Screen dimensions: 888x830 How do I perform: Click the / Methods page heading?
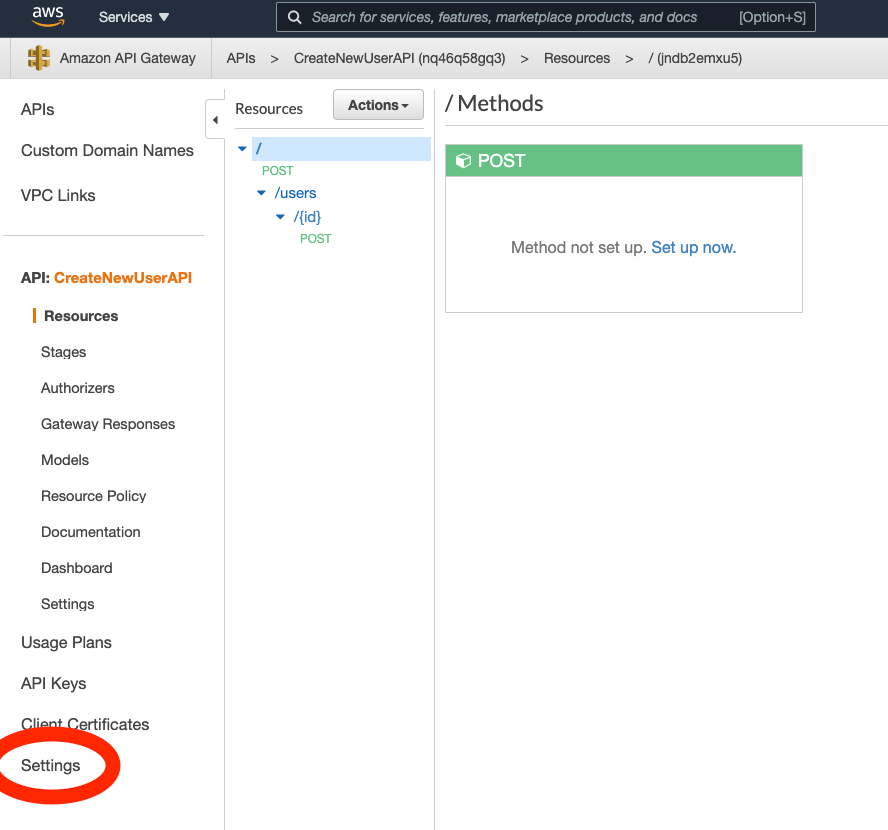[x=494, y=104]
